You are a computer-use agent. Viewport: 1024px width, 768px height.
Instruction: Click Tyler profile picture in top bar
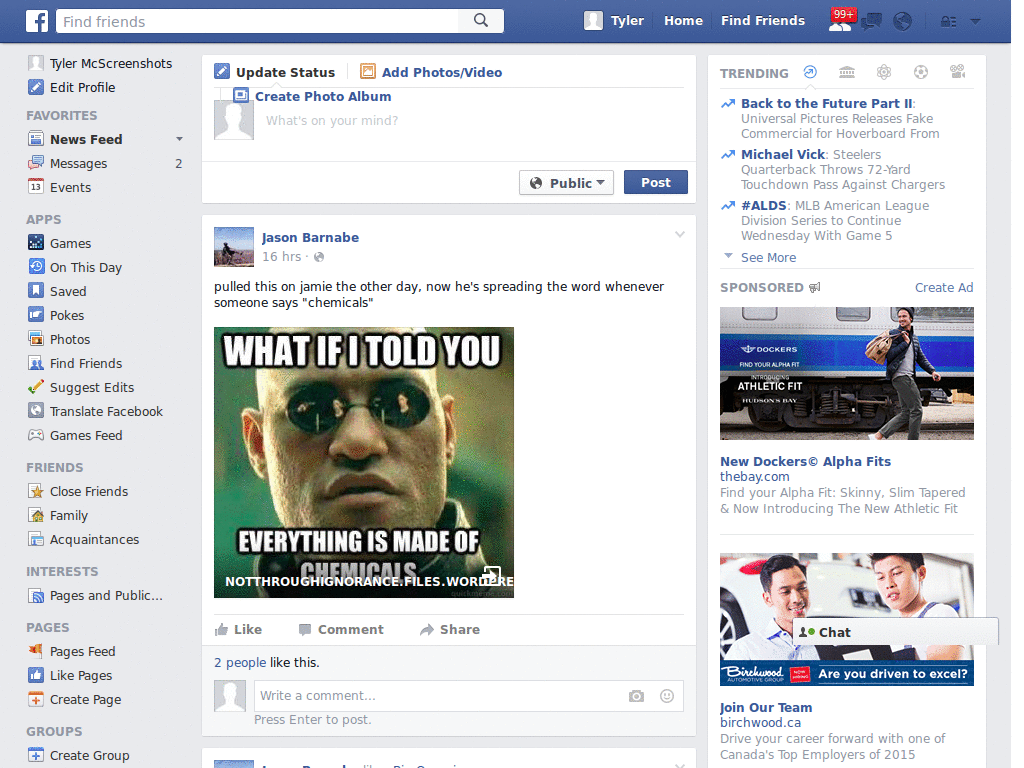[593, 21]
